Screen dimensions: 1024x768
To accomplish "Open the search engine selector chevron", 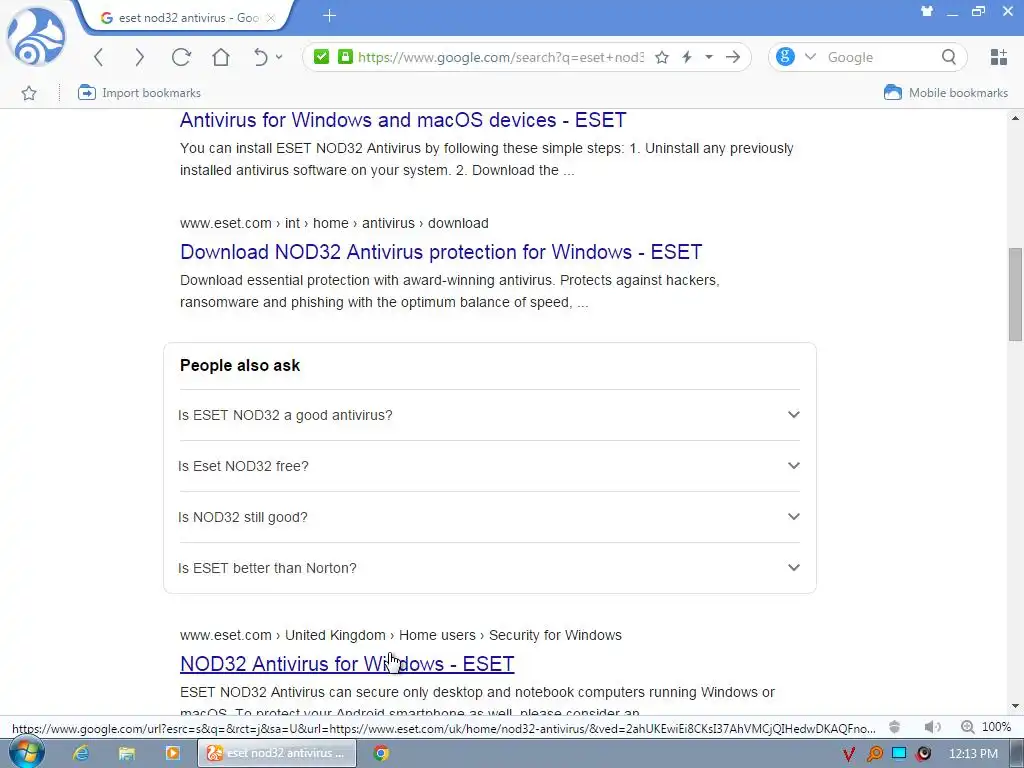I will (x=810, y=57).
